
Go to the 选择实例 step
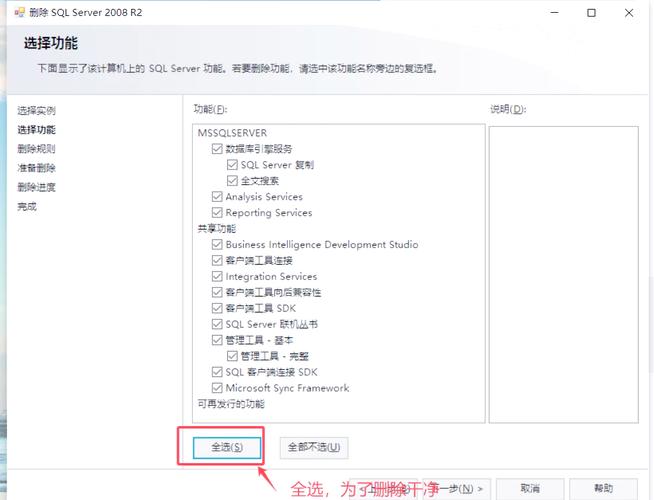click(x=36, y=111)
